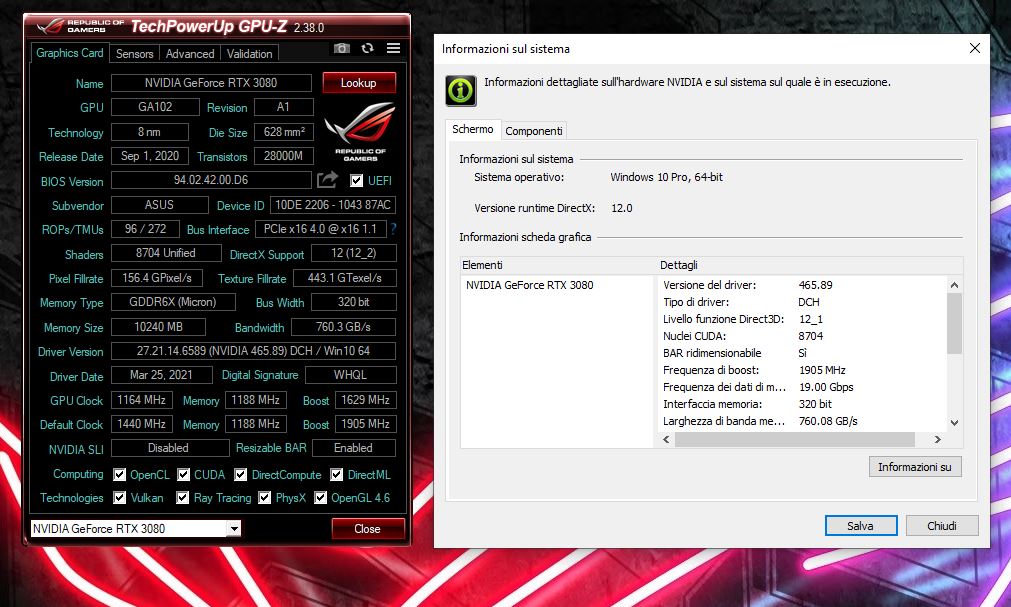Toggle the PhysX checkbox

264,497
